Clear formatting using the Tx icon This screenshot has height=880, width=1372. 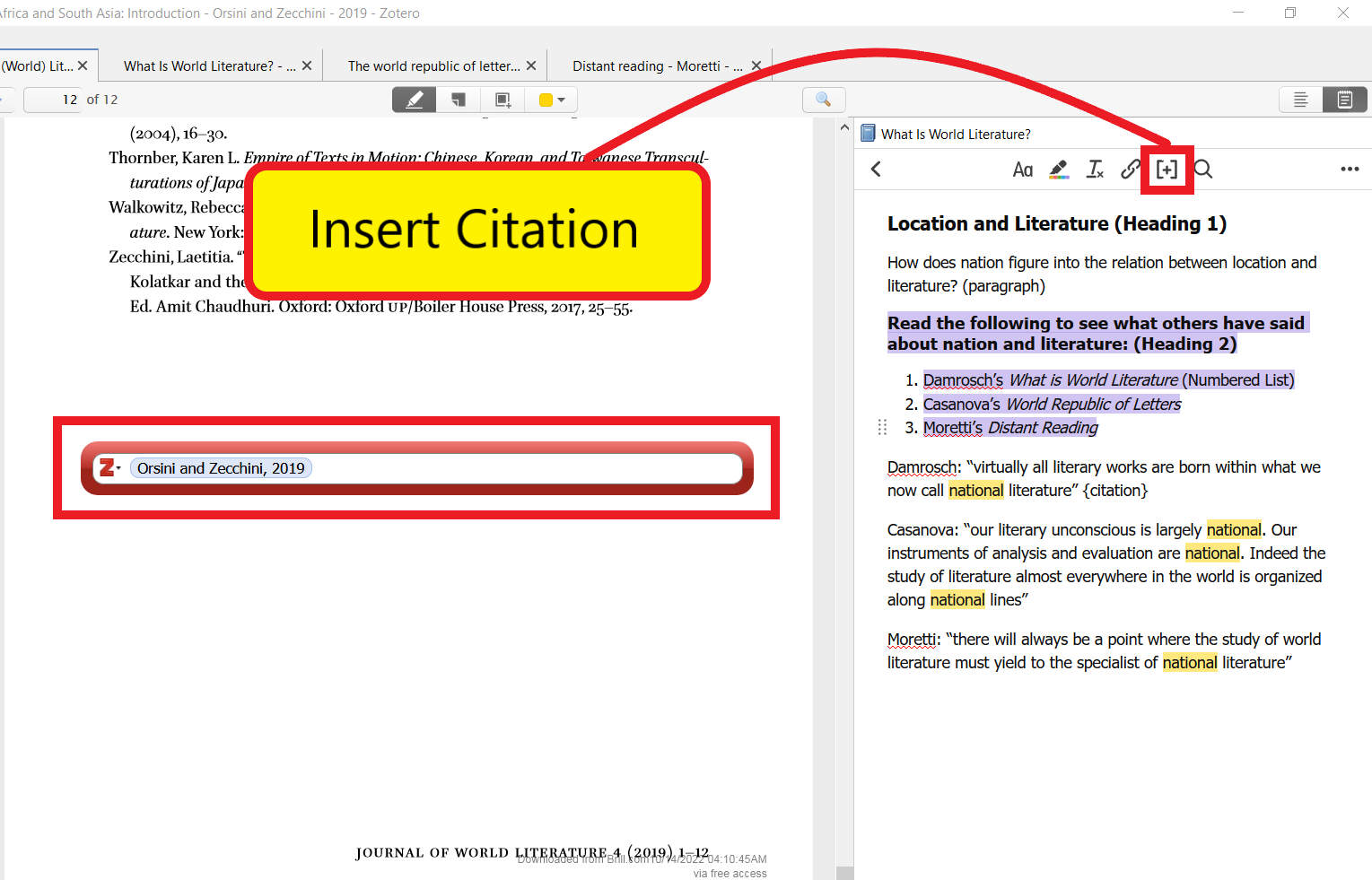coord(1095,169)
